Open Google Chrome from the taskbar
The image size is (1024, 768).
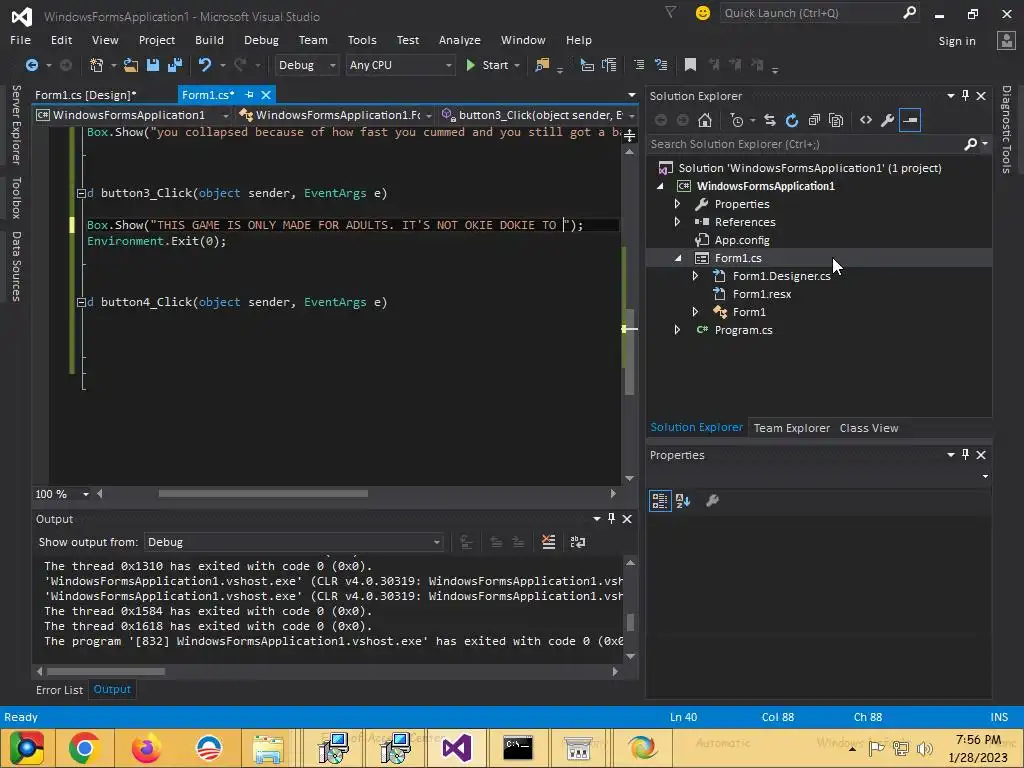coord(84,748)
